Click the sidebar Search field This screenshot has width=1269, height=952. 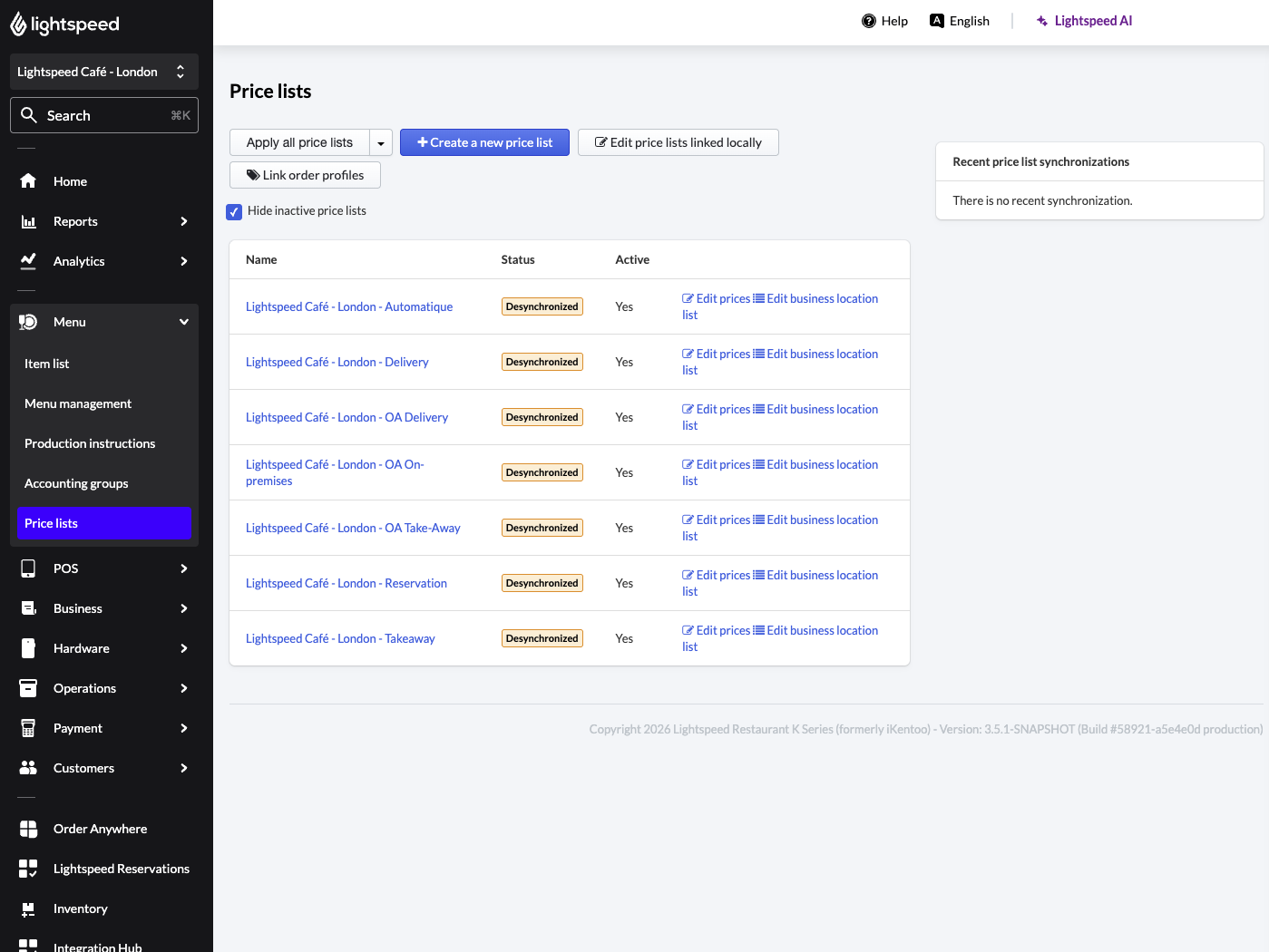click(x=104, y=115)
